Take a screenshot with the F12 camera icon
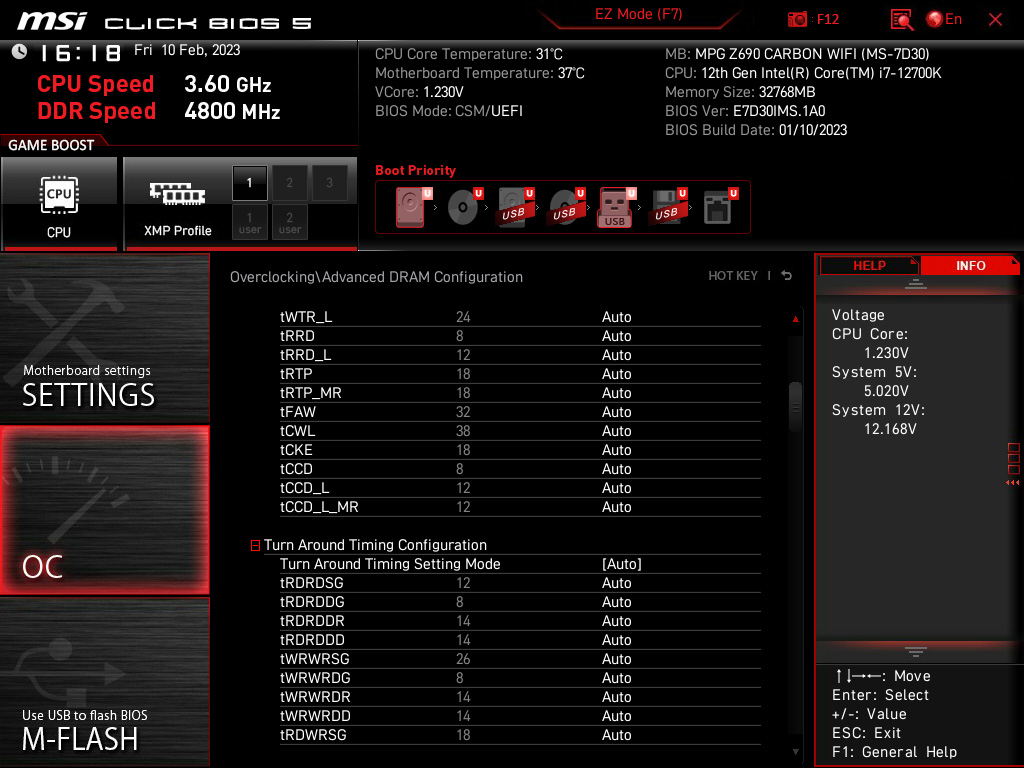This screenshot has width=1024, height=768. pos(797,20)
